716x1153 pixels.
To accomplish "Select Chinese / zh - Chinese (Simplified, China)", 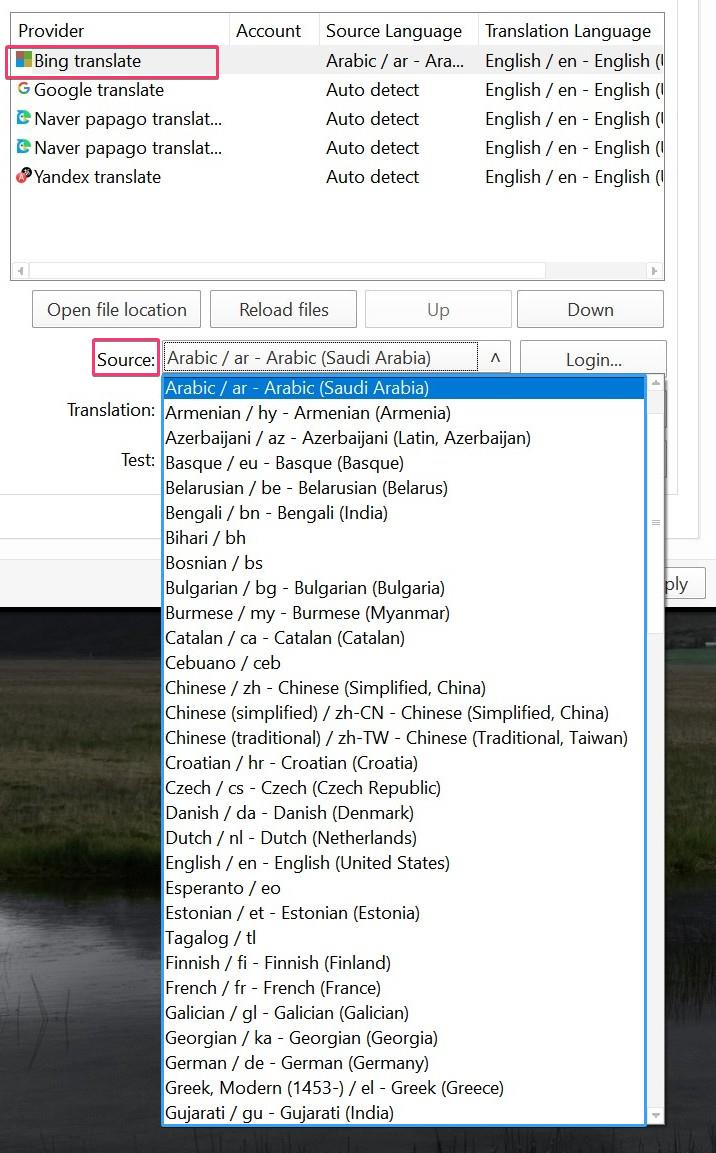I will tap(404, 688).
